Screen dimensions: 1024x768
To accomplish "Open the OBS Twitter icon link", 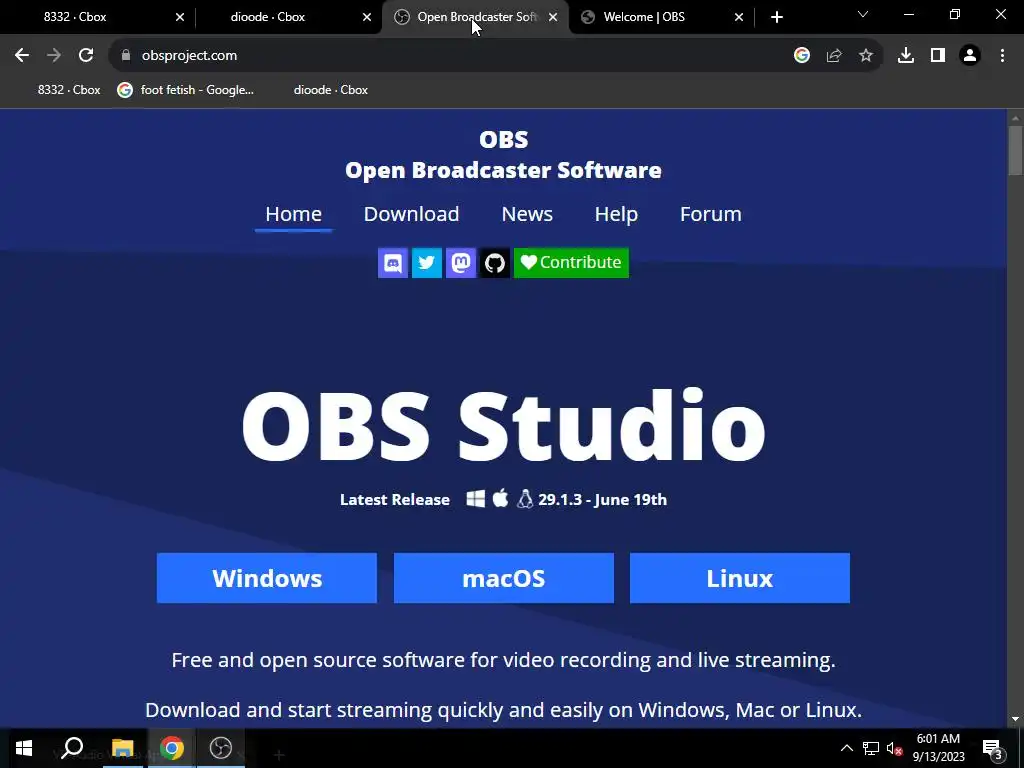I will [x=426, y=263].
